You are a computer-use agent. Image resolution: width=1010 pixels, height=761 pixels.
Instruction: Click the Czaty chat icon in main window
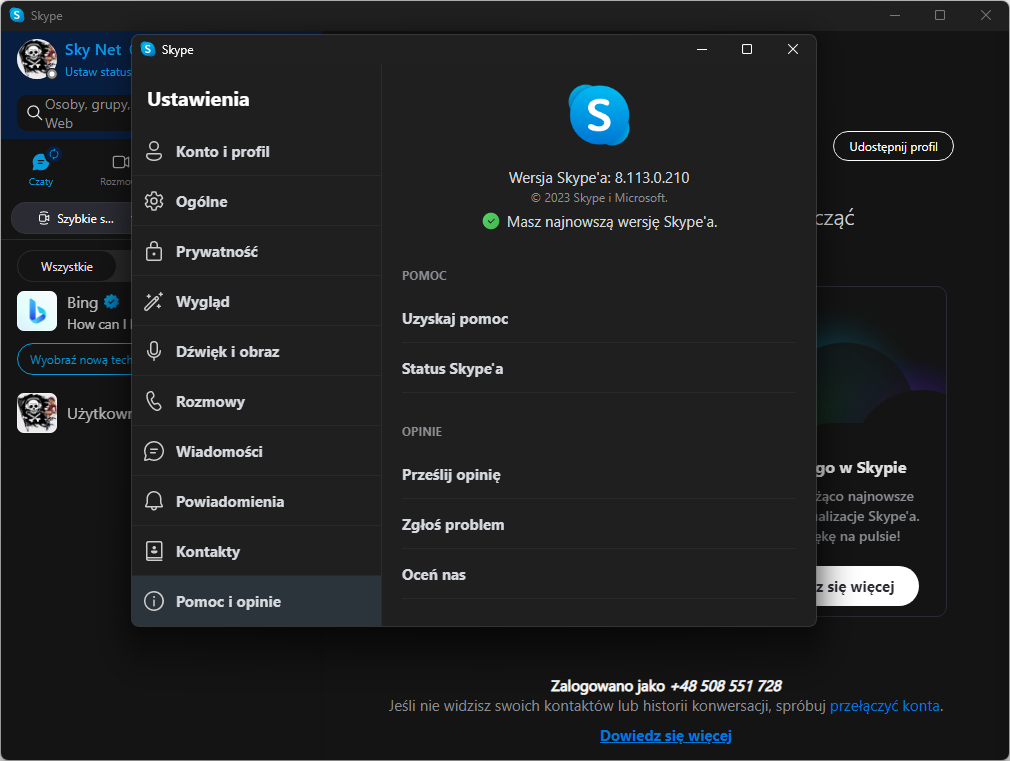coord(40,162)
